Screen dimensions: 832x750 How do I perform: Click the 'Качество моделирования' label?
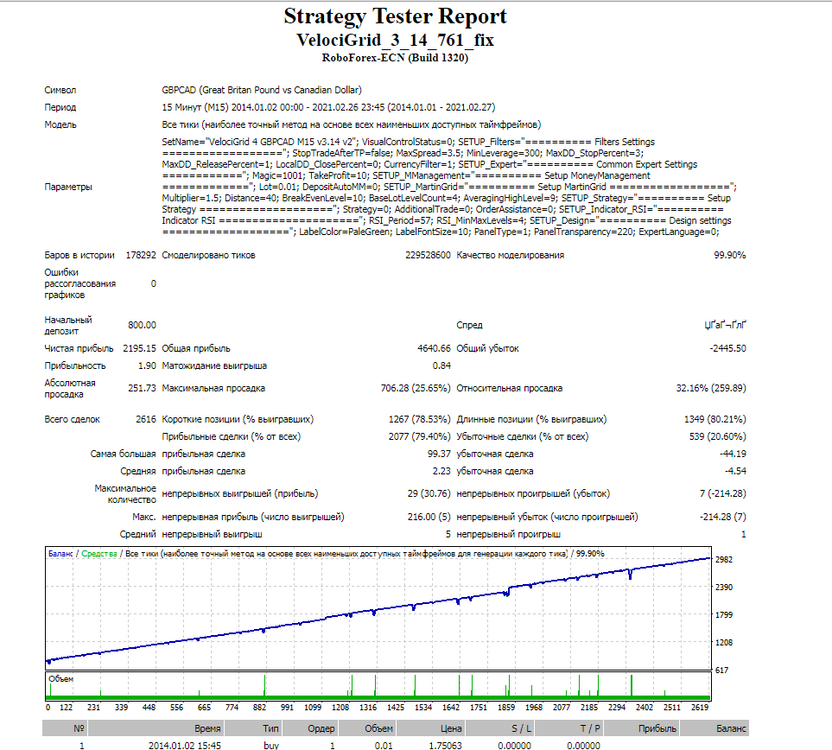pos(510,255)
